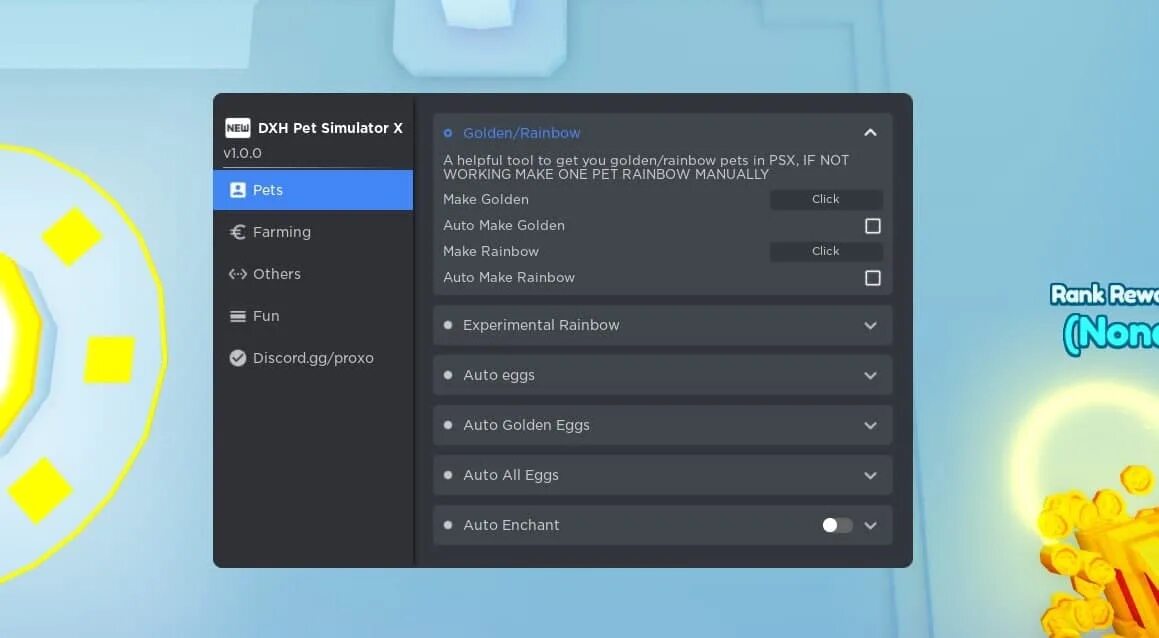The image size is (1159, 638).
Task: Click the Make Golden label text
Action: [x=486, y=200]
